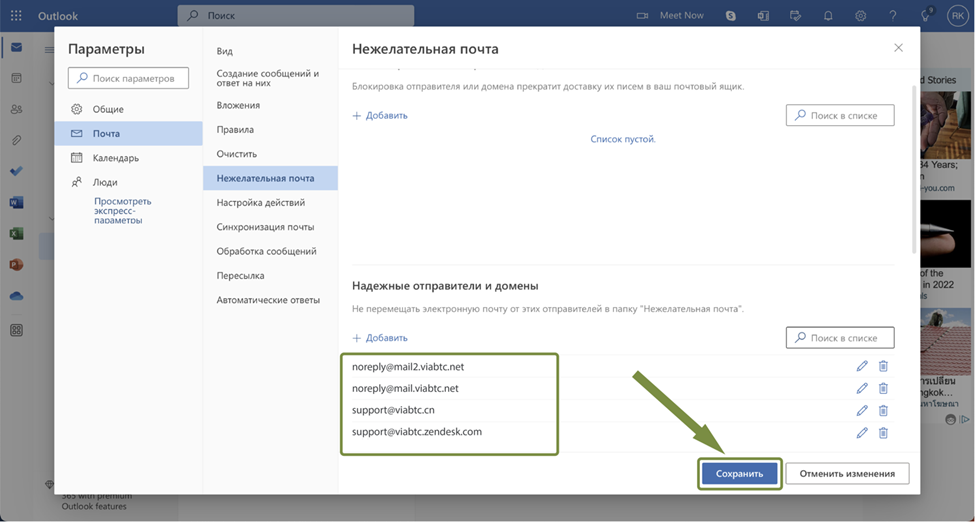This screenshot has height=522, width=975.
Task: Click the Skype icon in the header
Action: pos(731,16)
